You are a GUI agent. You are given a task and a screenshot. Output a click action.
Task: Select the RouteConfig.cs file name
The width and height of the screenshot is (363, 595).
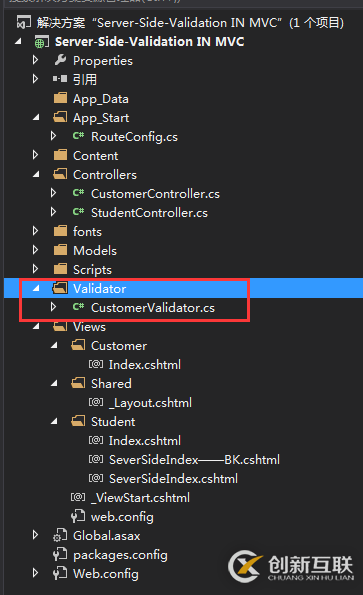tap(134, 137)
